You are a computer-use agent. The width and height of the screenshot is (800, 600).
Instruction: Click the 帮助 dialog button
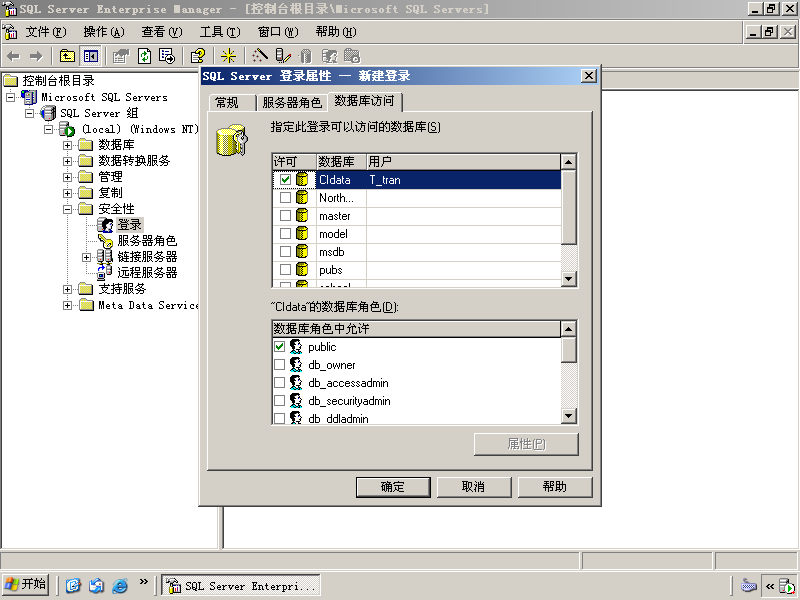pos(555,487)
